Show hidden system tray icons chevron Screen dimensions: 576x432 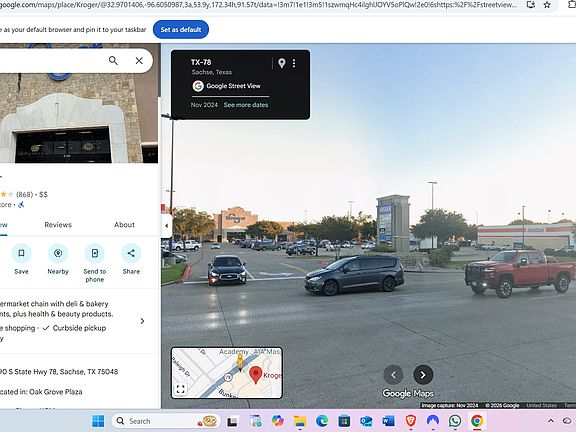point(551,421)
